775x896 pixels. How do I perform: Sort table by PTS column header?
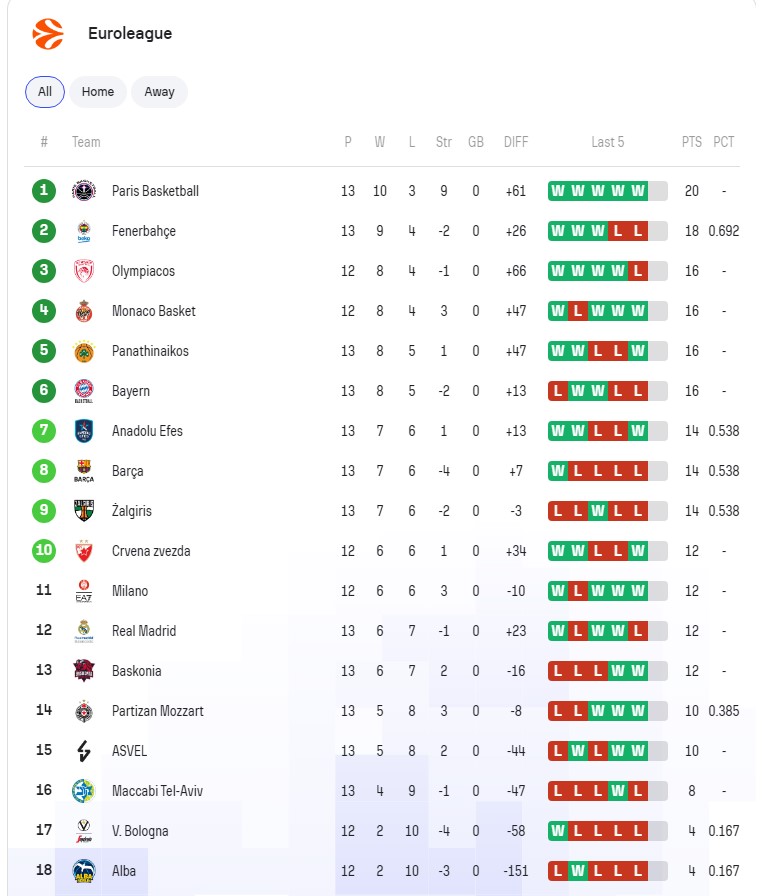[x=692, y=142]
